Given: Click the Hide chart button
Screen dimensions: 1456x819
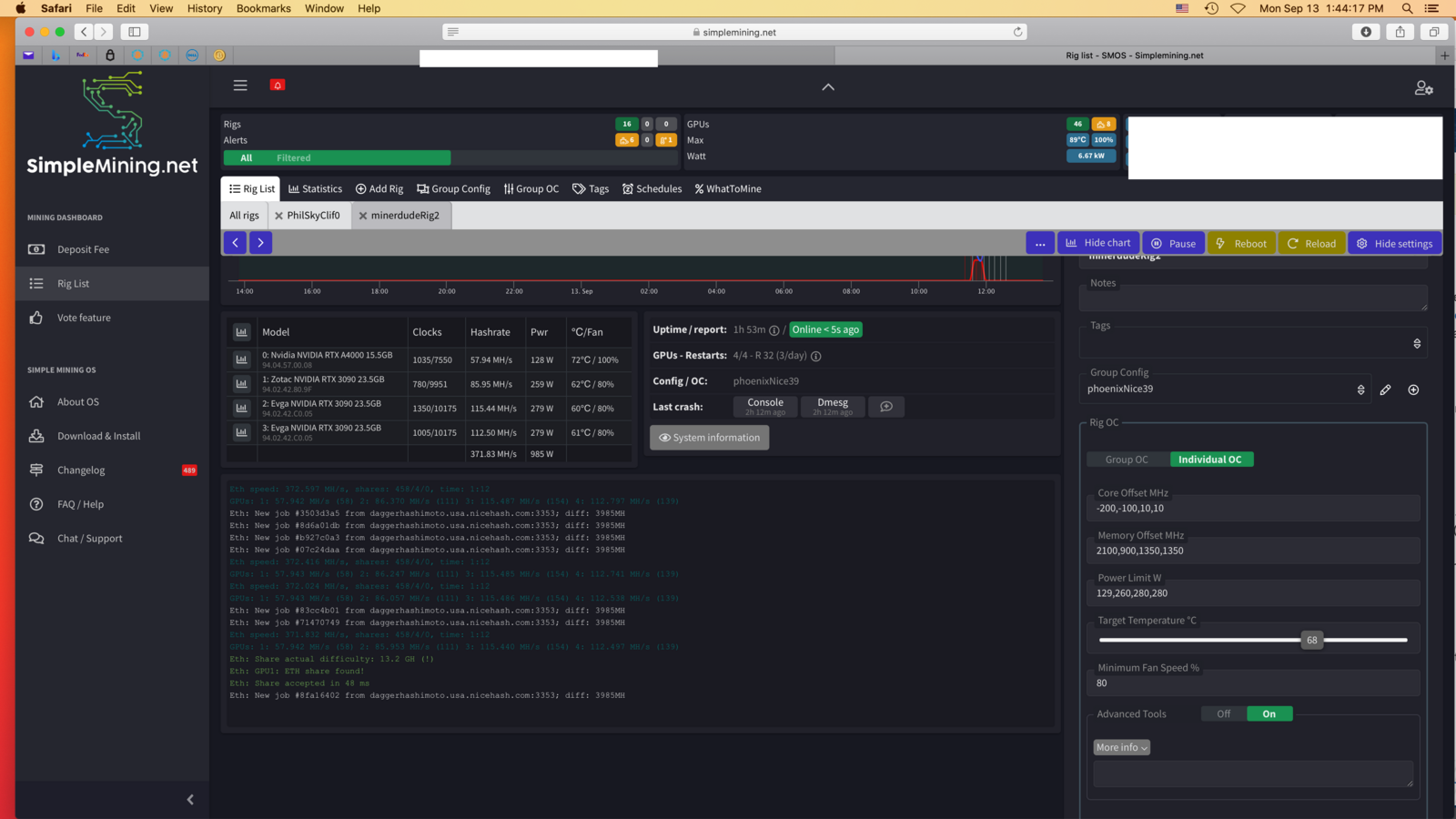Looking at the screenshot, I should pyautogui.click(x=1098, y=243).
